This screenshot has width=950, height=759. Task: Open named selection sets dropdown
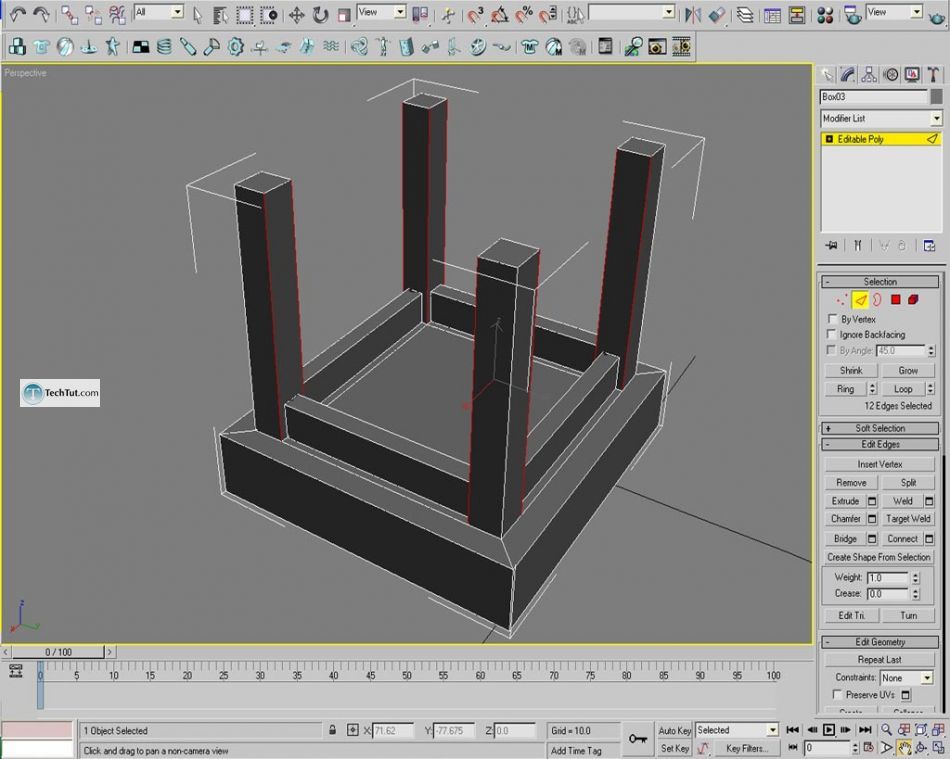click(x=631, y=12)
